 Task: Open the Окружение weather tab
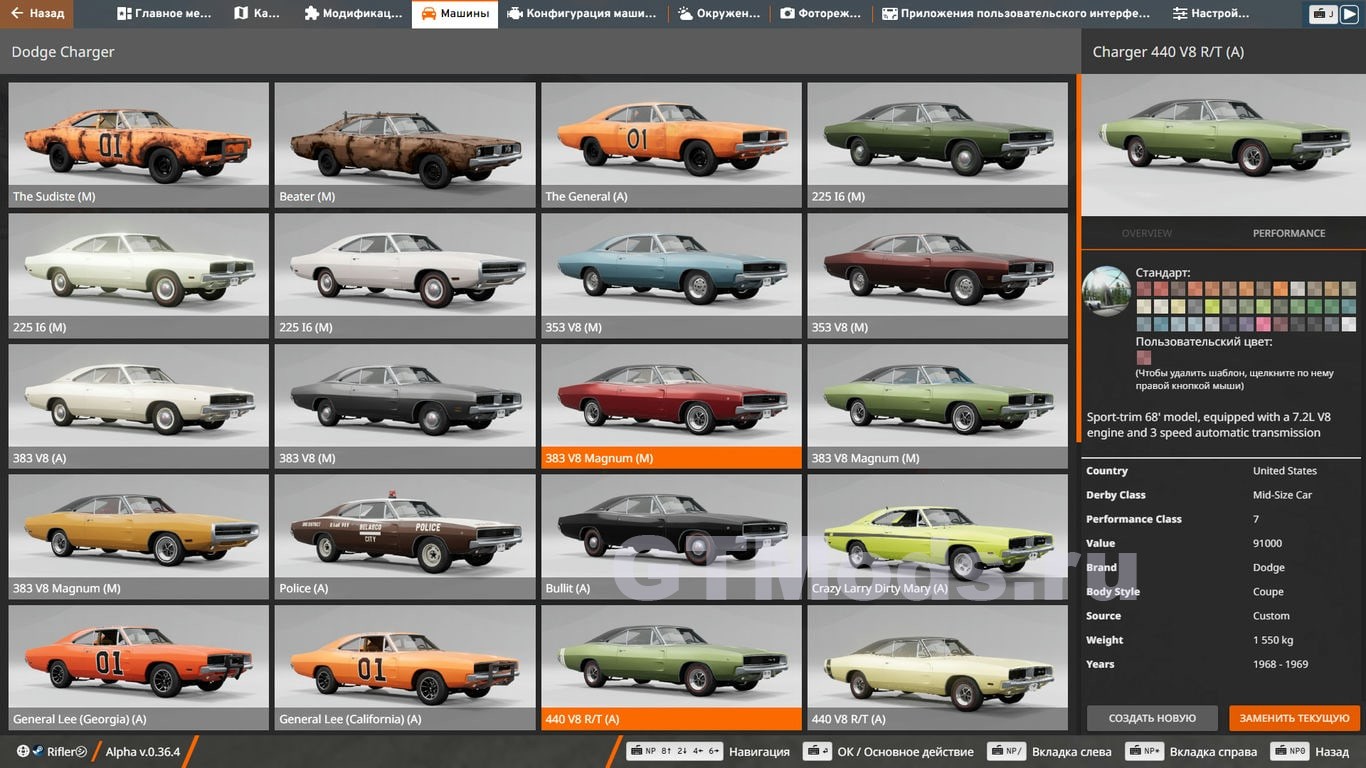pyautogui.click(x=720, y=14)
